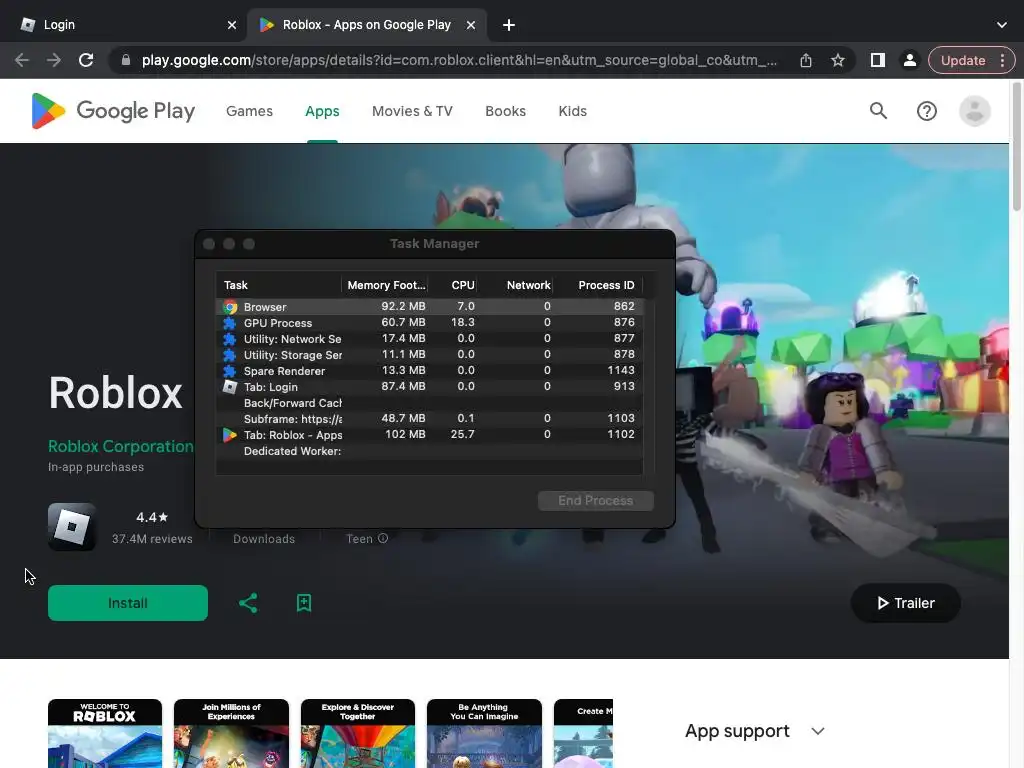The width and height of the screenshot is (1024, 768).
Task: Select the Tab: Roblox - Apps row
Action: coord(430,434)
